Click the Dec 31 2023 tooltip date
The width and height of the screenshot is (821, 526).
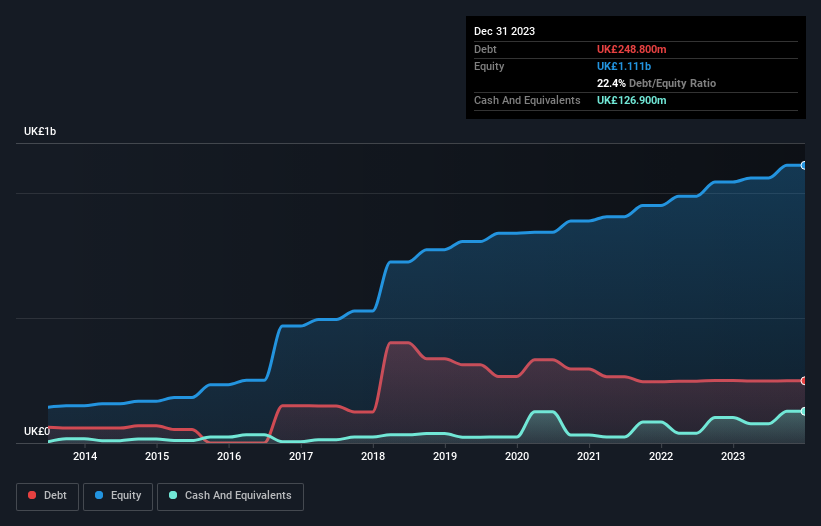tap(504, 31)
